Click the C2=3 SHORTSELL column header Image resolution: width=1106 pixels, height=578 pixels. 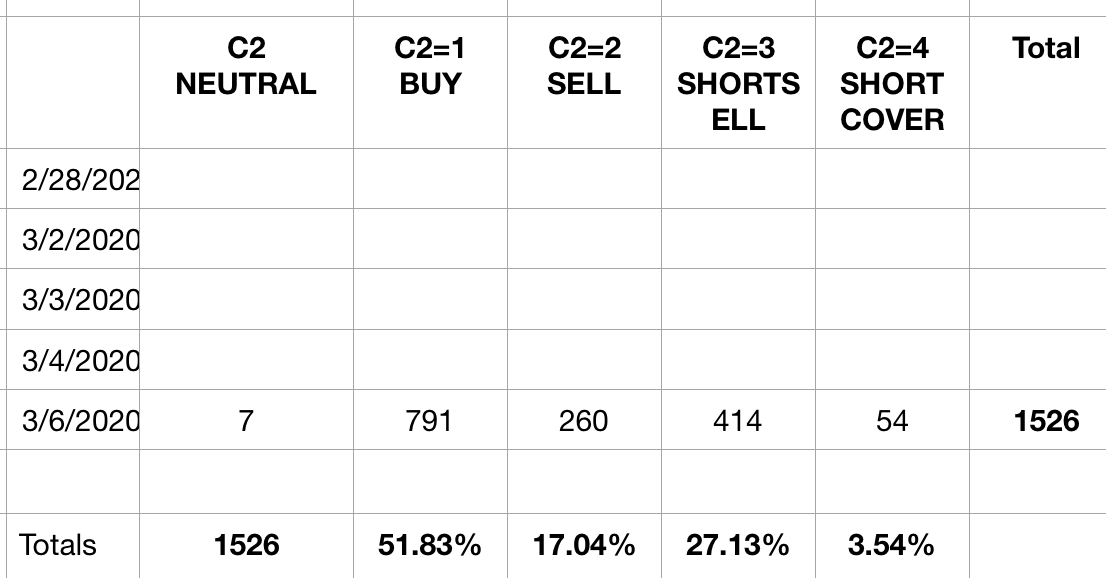[739, 84]
